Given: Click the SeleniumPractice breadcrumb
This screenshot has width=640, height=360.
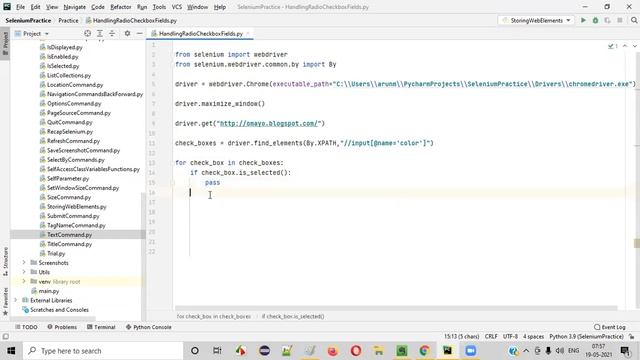Looking at the screenshot, I should [x=29, y=20].
